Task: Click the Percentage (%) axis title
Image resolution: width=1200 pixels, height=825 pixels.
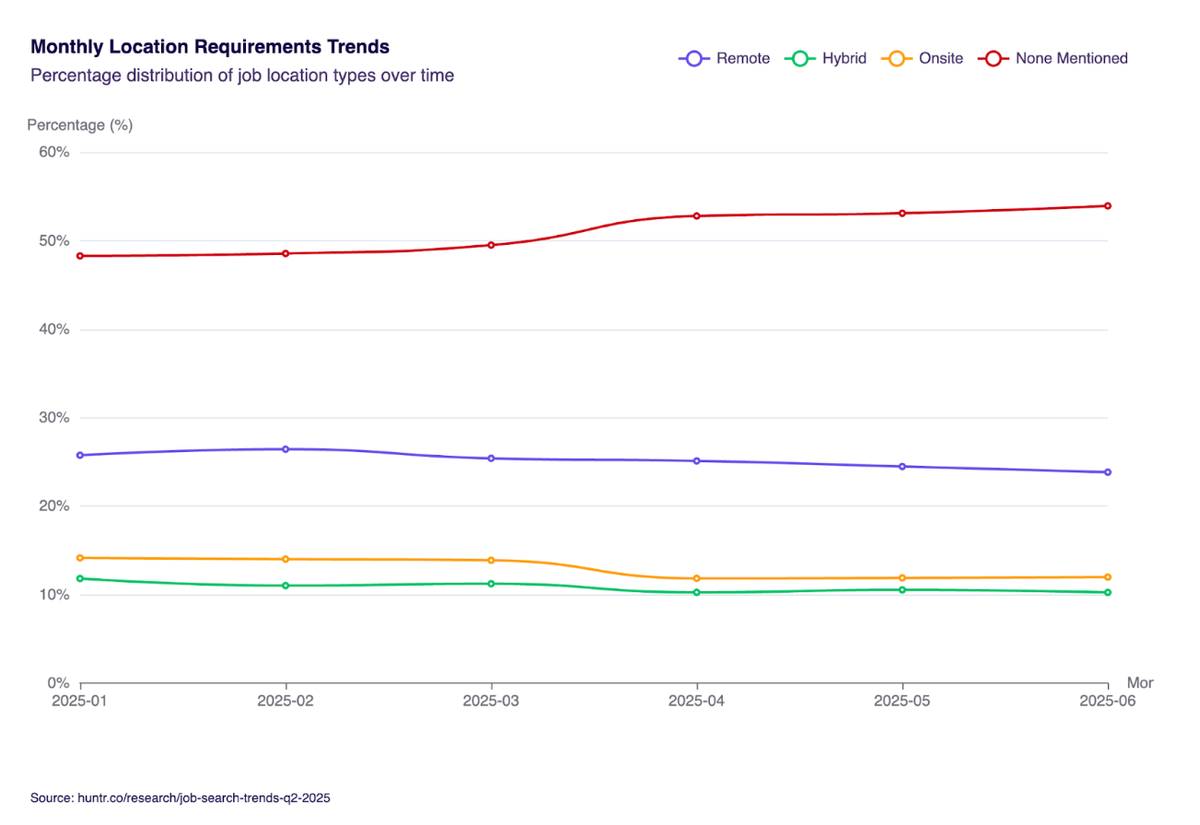Action: [80, 125]
